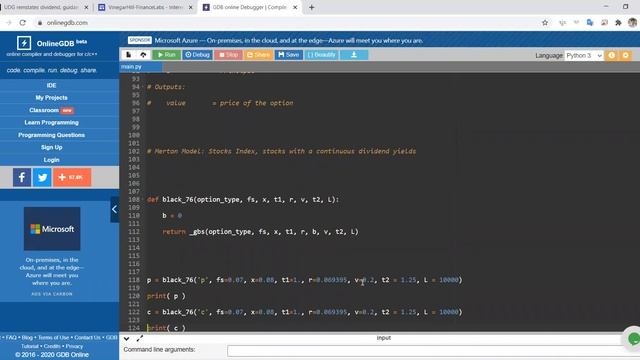This screenshot has height=360, width=640.
Task: Open My Projects in the sidebar
Action: tap(51, 98)
